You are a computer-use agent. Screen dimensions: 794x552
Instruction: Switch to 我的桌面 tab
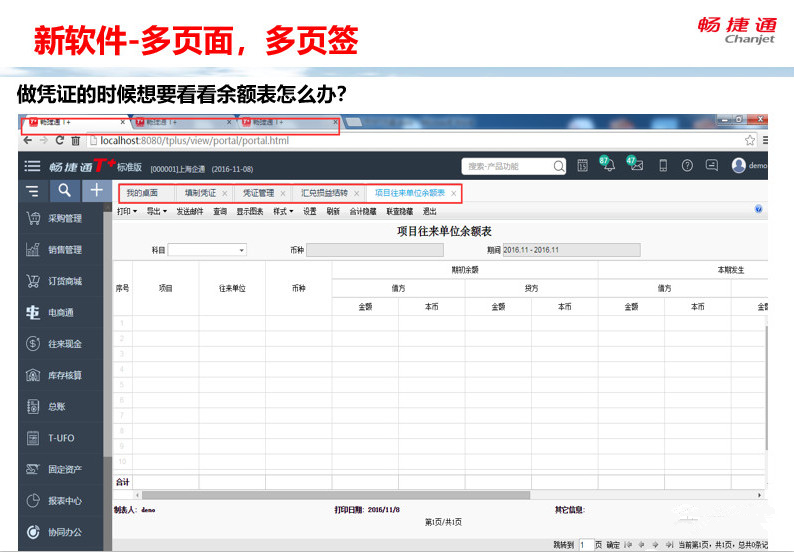click(142, 193)
